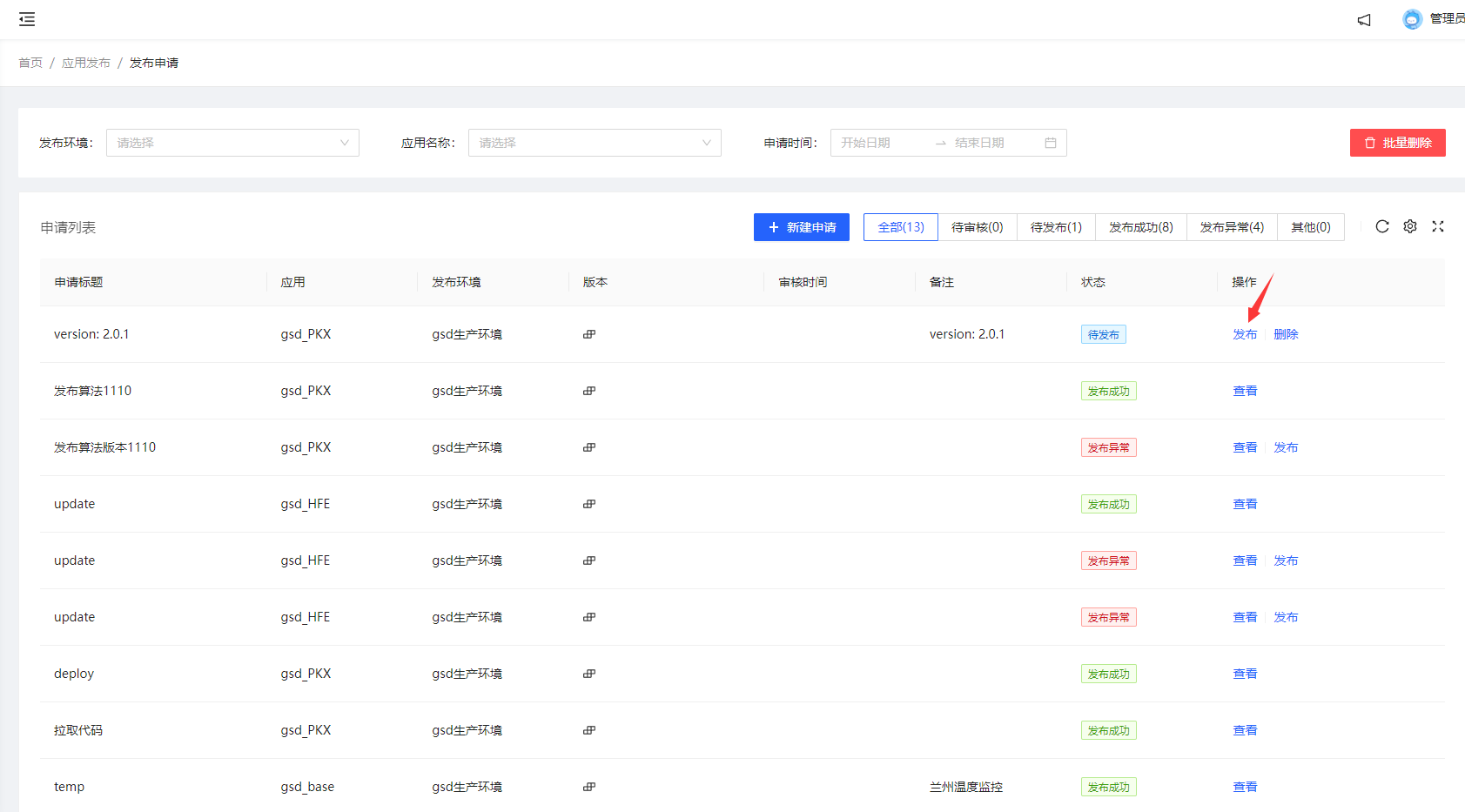Click the 申请列表 heading
This screenshot has width=1465, height=812.
[x=68, y=227]
